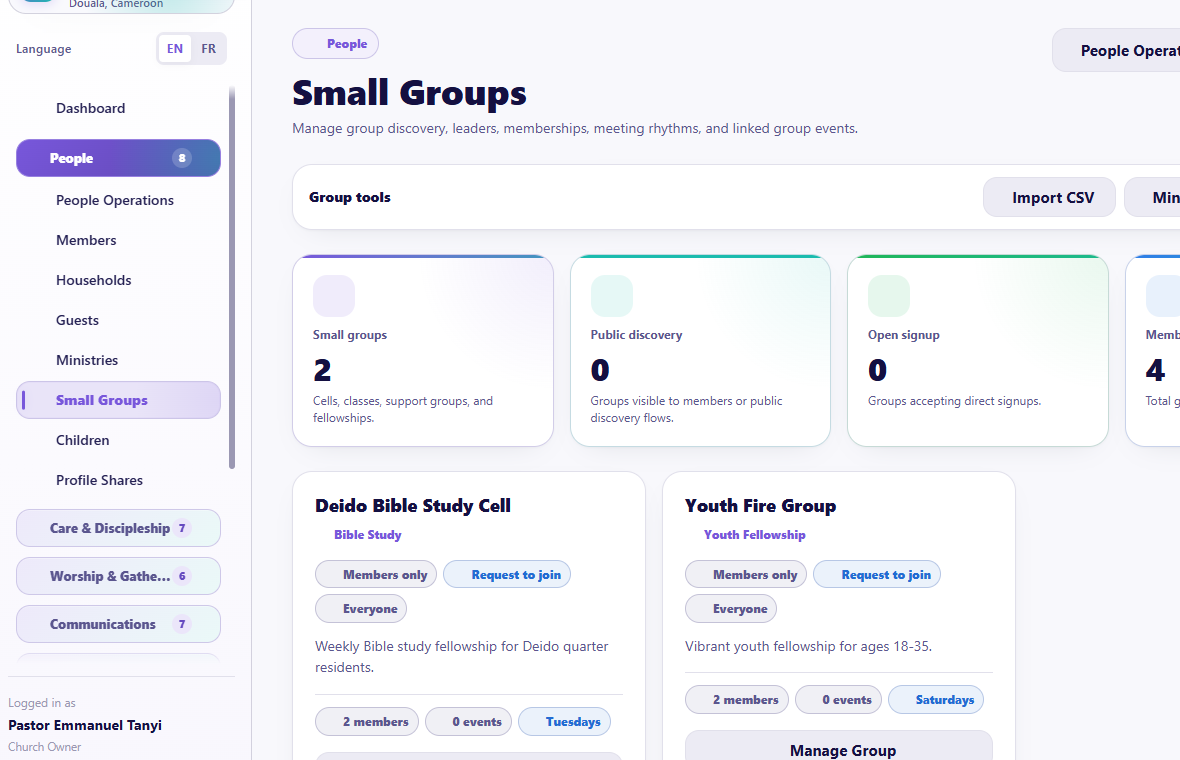Select the Public discovery stat card
The height and width of the screenshot is (760, 1180).
point(701,351)
